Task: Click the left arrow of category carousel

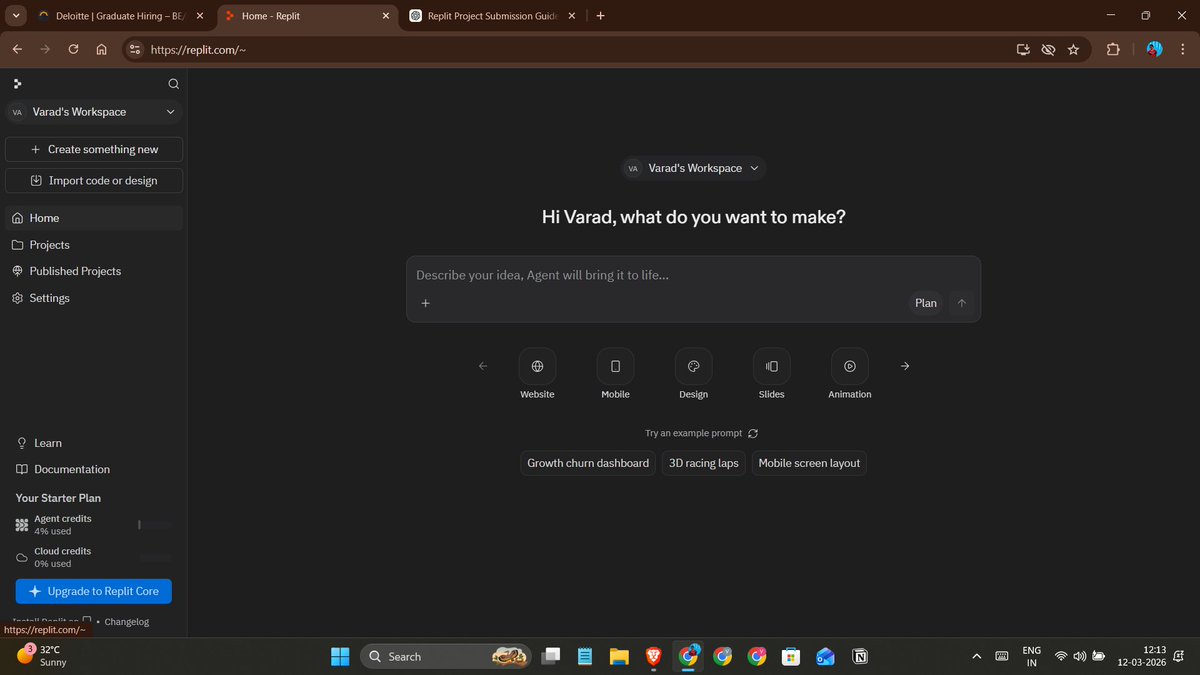Action: pos(483,366)
